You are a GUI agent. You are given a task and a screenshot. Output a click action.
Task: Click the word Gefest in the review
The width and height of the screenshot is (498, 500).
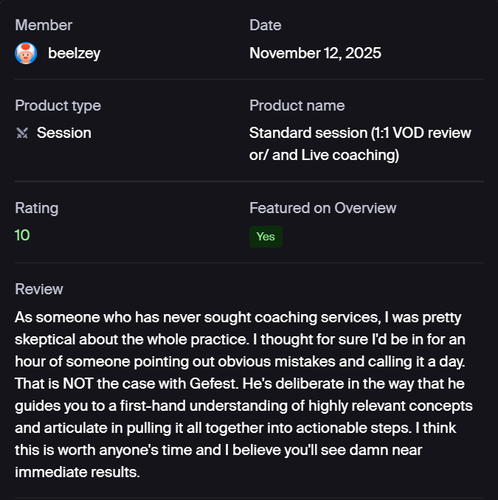214,384
